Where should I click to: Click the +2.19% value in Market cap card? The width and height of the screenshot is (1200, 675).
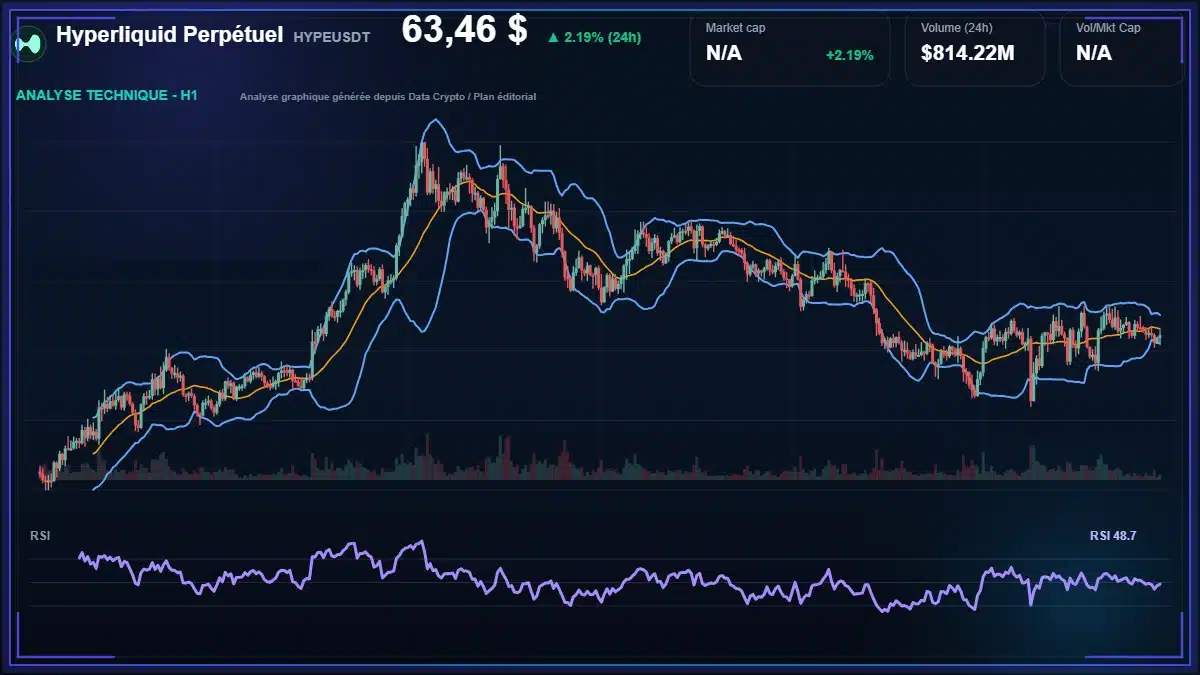click(849, 55)
